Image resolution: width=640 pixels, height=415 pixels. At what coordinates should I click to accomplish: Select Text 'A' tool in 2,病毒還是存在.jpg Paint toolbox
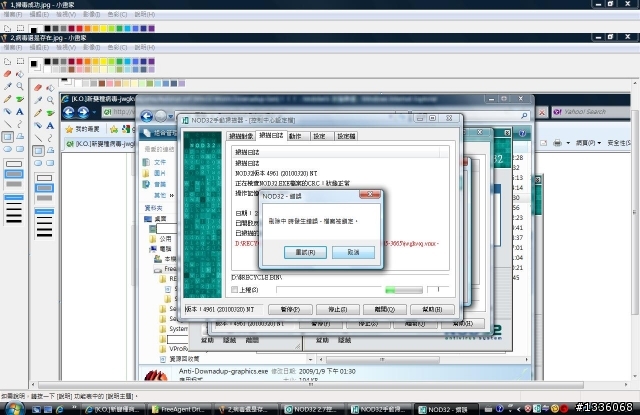[20, 111]
